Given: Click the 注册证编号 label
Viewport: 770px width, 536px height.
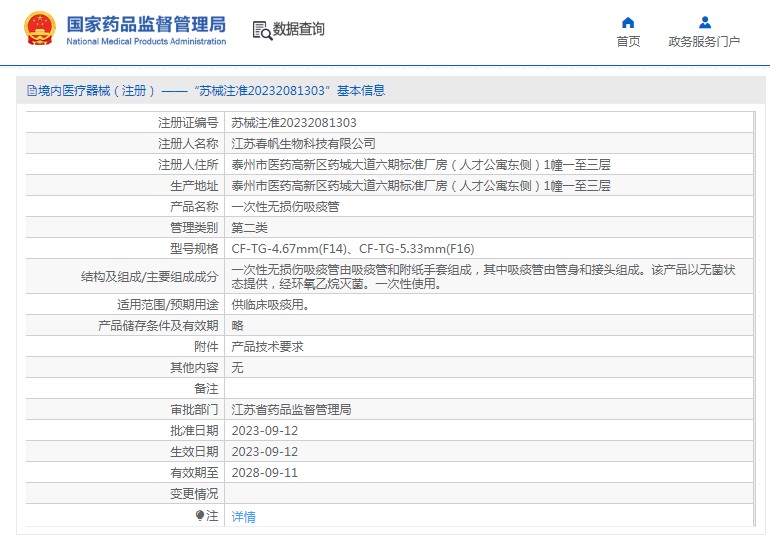Looking at the screenshot, I should click(188, 122).
